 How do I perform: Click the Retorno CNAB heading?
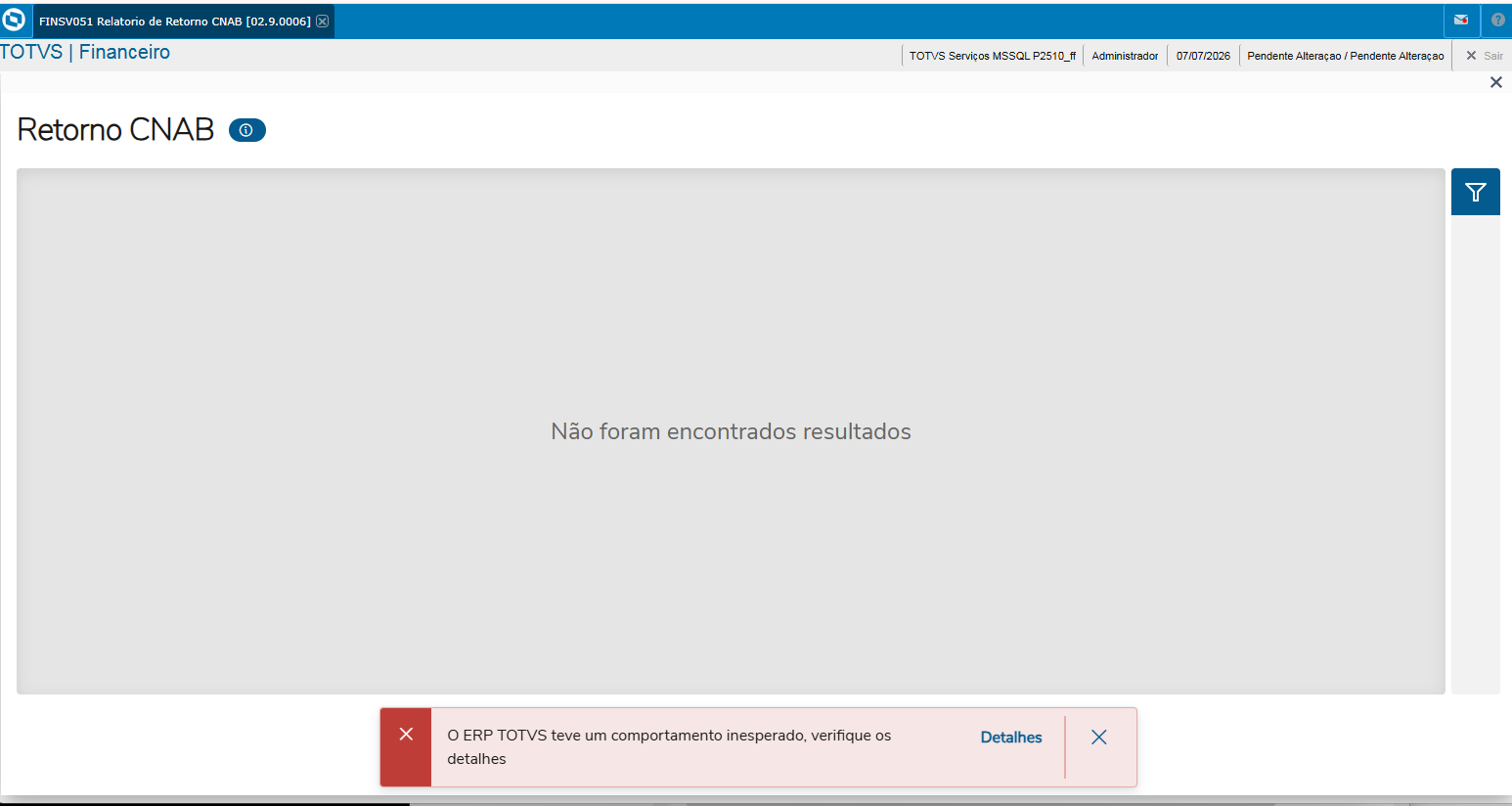pyautogui.click(x=115, y=130)
